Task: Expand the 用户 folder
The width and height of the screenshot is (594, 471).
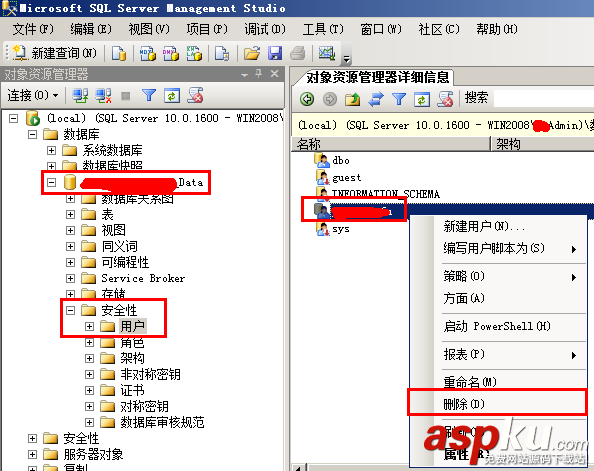Action: [89, 326]
